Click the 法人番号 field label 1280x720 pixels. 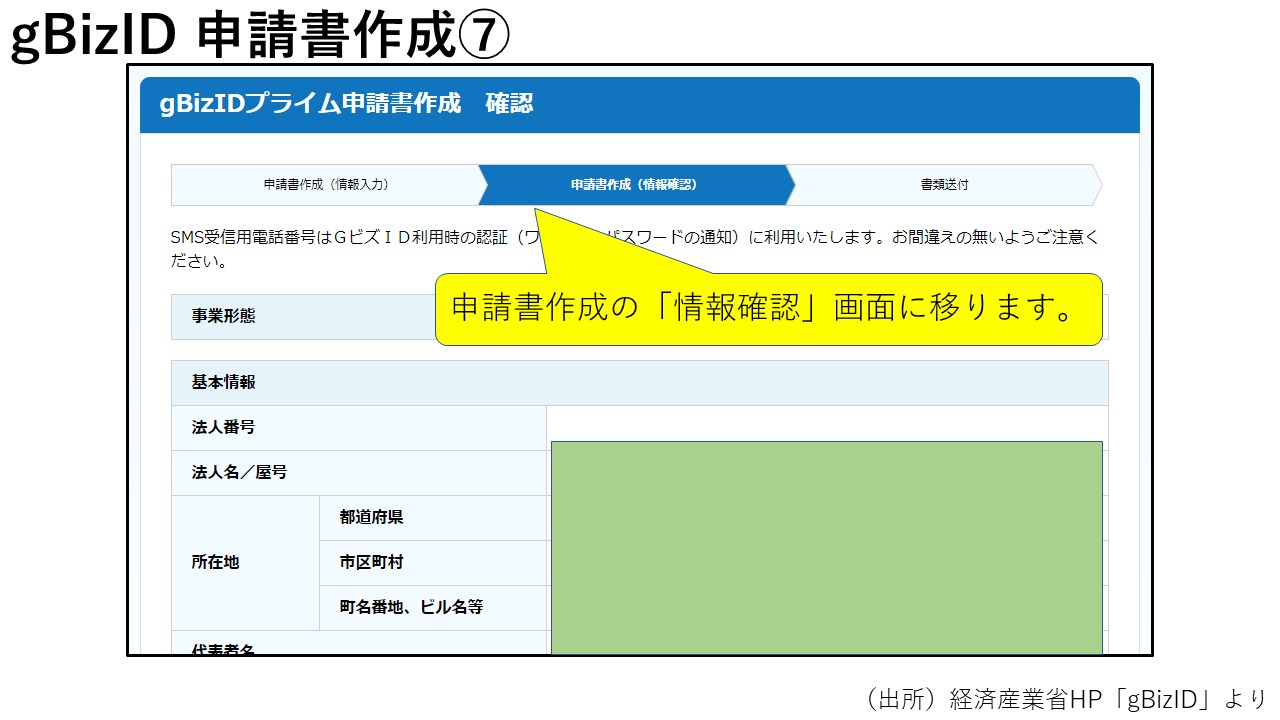point(224,427)
